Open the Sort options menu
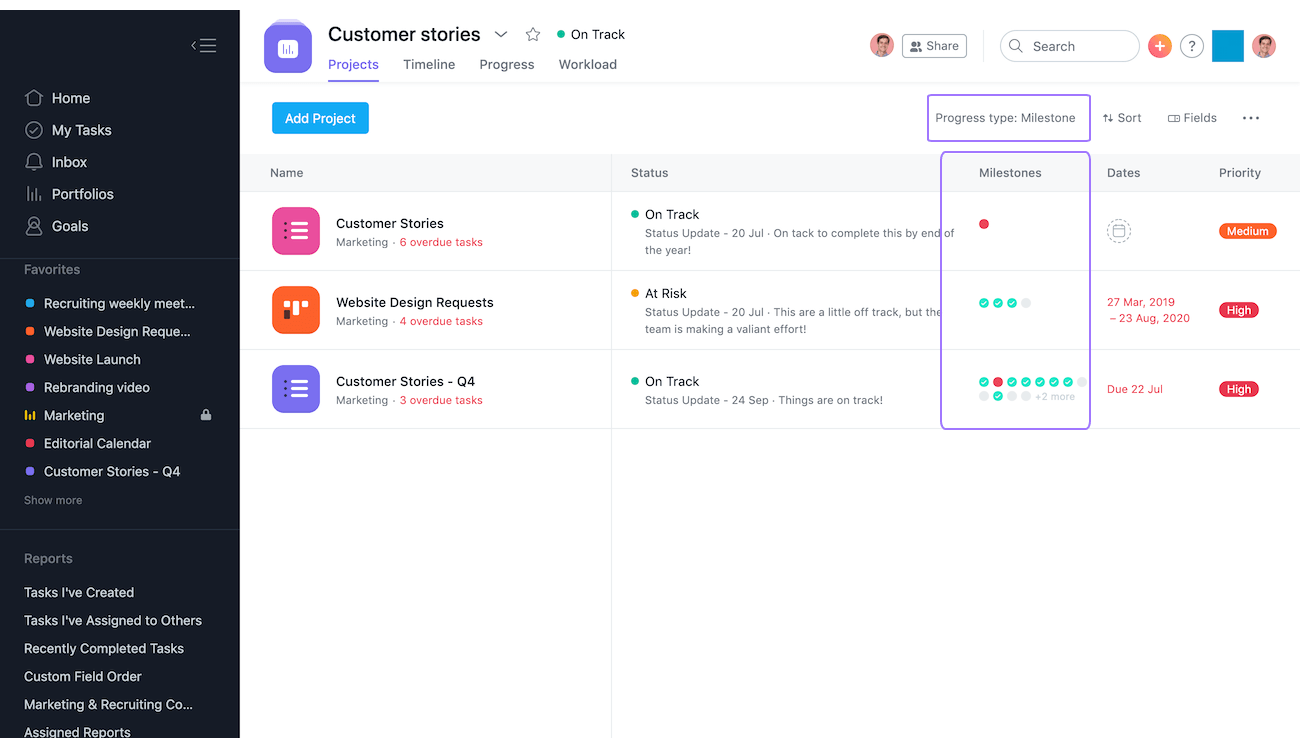Image resolution: width=1300 pixels, height=738 pixels. [1122, 118]
